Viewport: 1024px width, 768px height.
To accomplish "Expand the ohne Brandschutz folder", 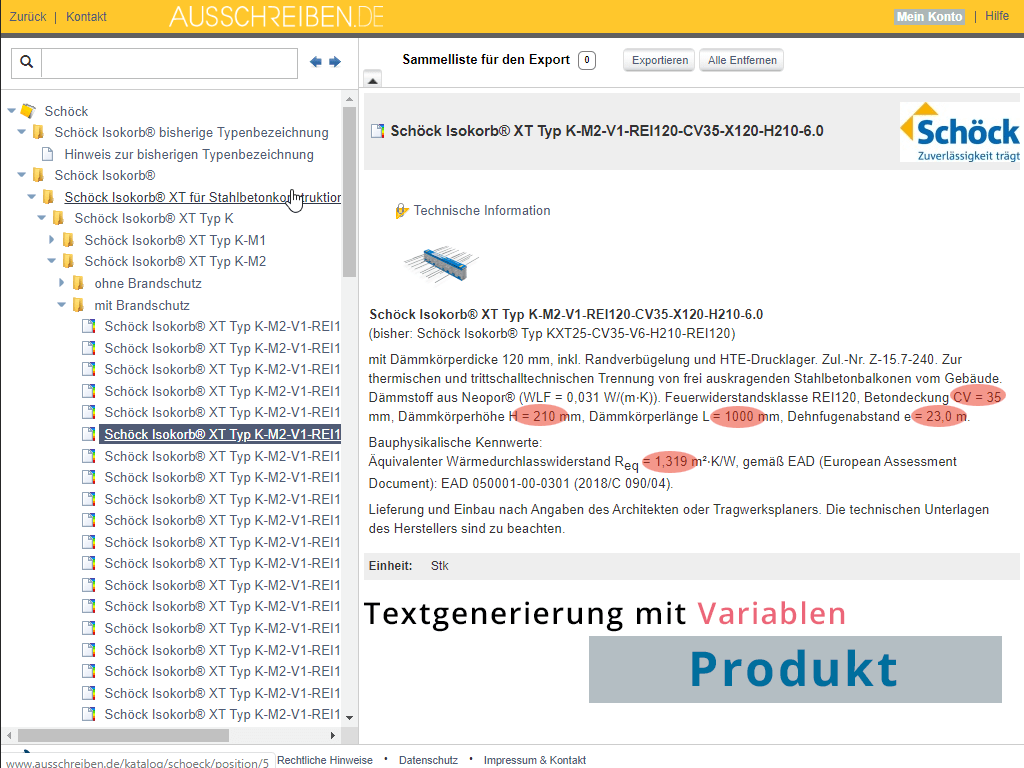I will pyautogui.click(x=61, y=283).
